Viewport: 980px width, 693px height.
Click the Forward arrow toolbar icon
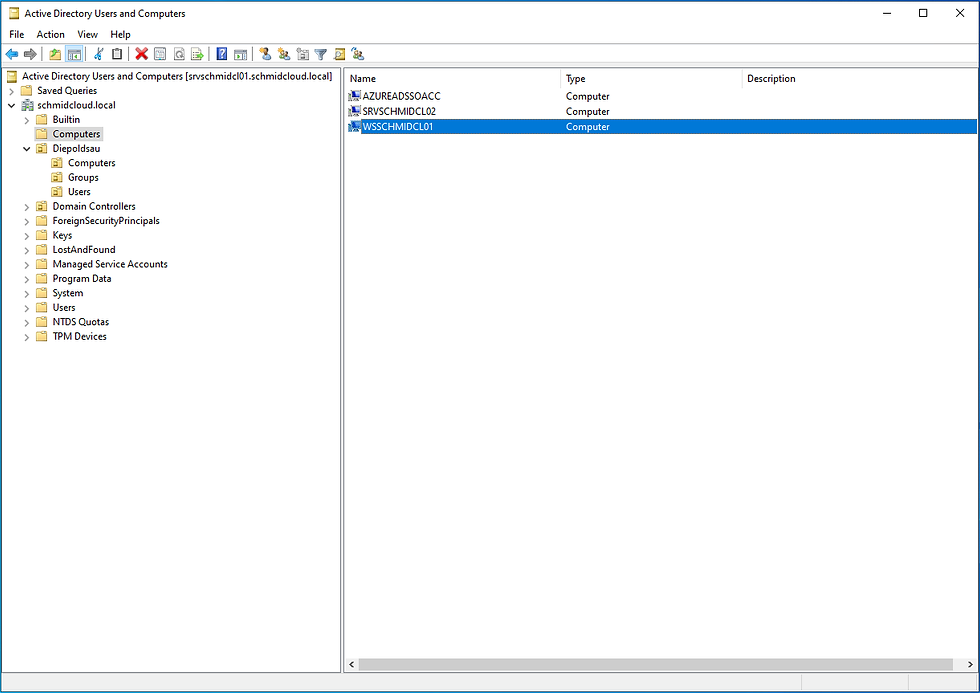click(30, 54)
